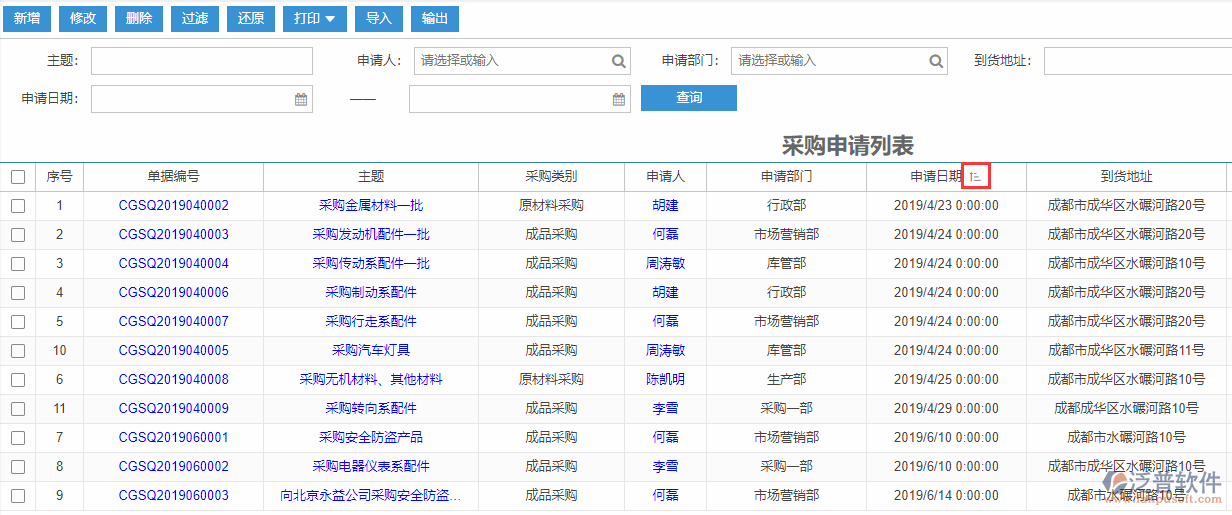1232x515 pixels.
Task: Open document link CGSQ2019060001
Action: (174, 438)
